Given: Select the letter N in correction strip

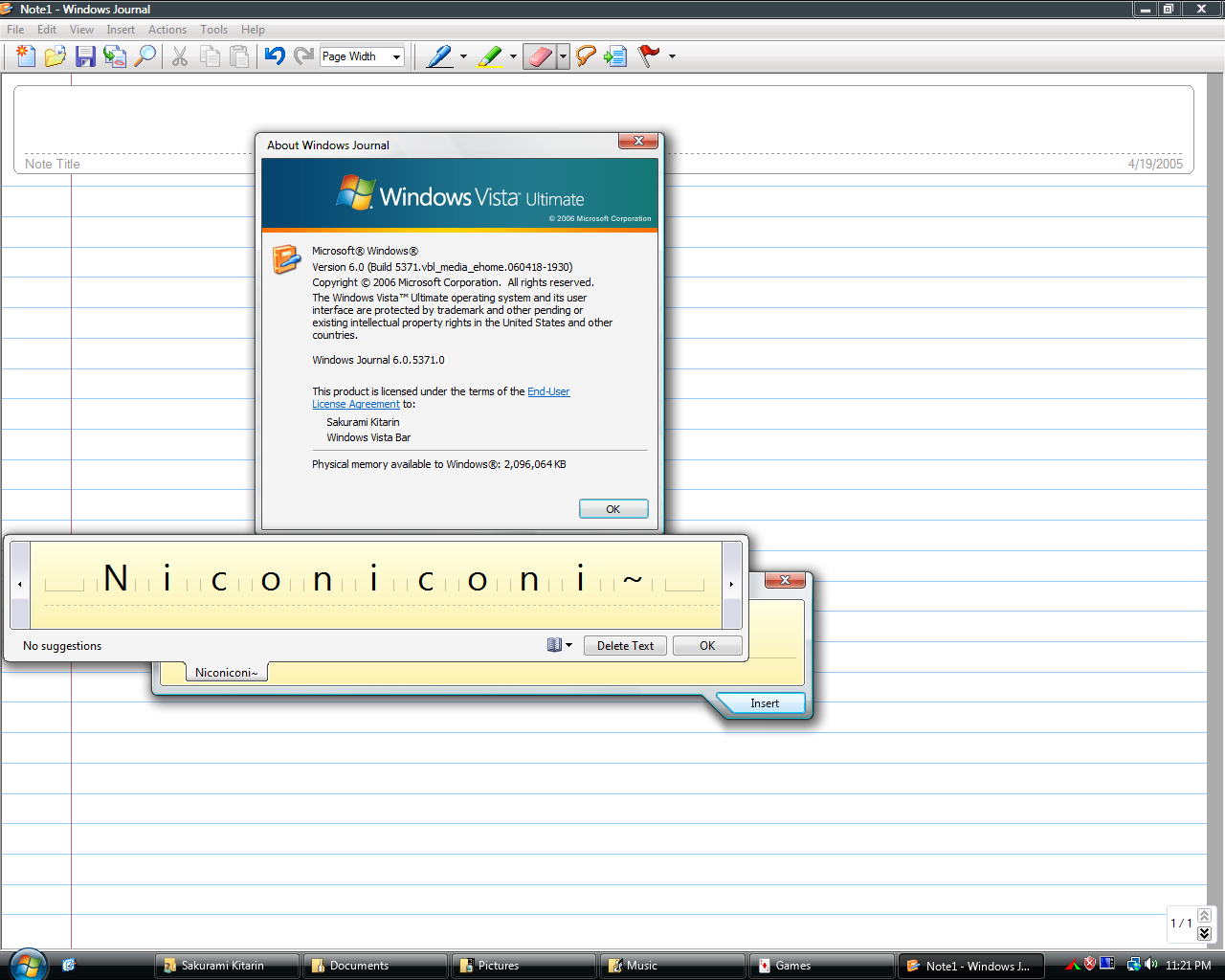Looking at the screenshot, I should [x=116, y=579].
